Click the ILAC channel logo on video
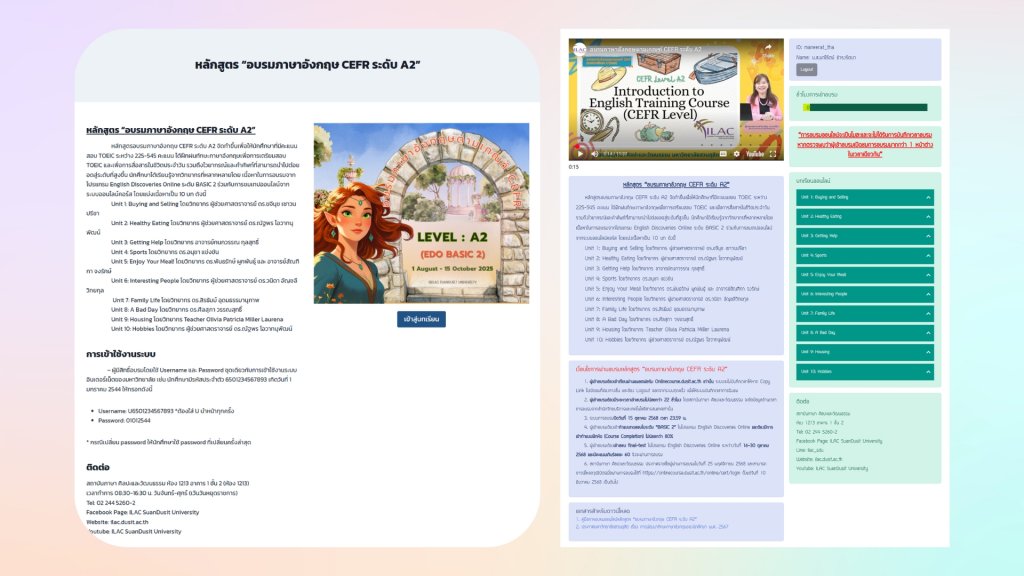 [580, 48]
